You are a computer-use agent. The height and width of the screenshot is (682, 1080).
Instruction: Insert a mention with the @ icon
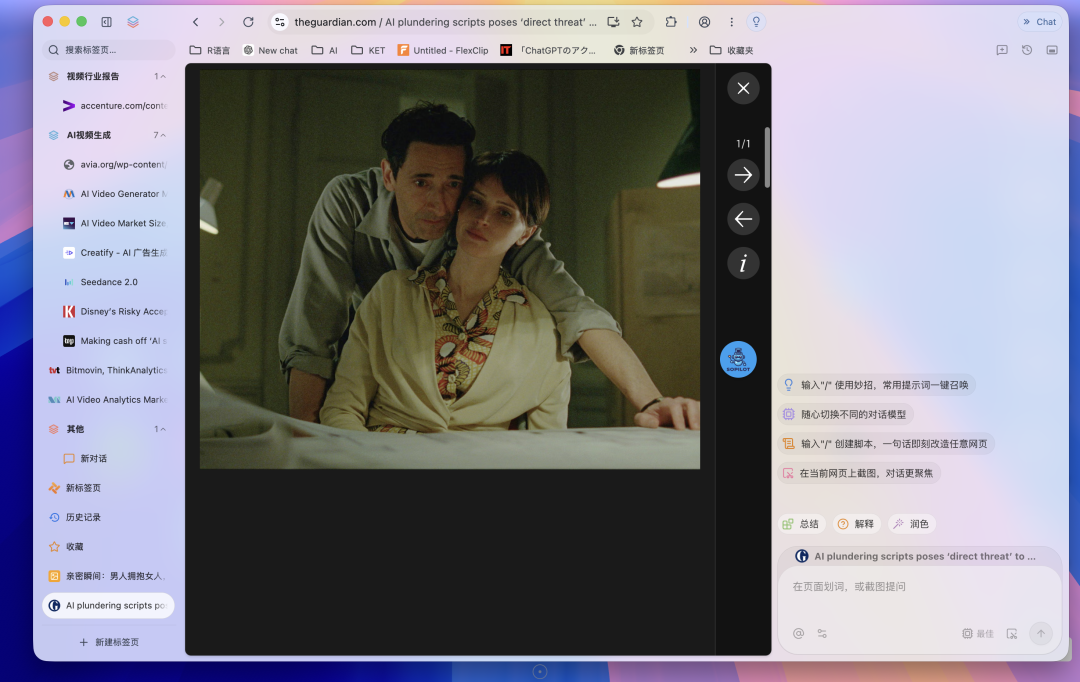[798, 634]
